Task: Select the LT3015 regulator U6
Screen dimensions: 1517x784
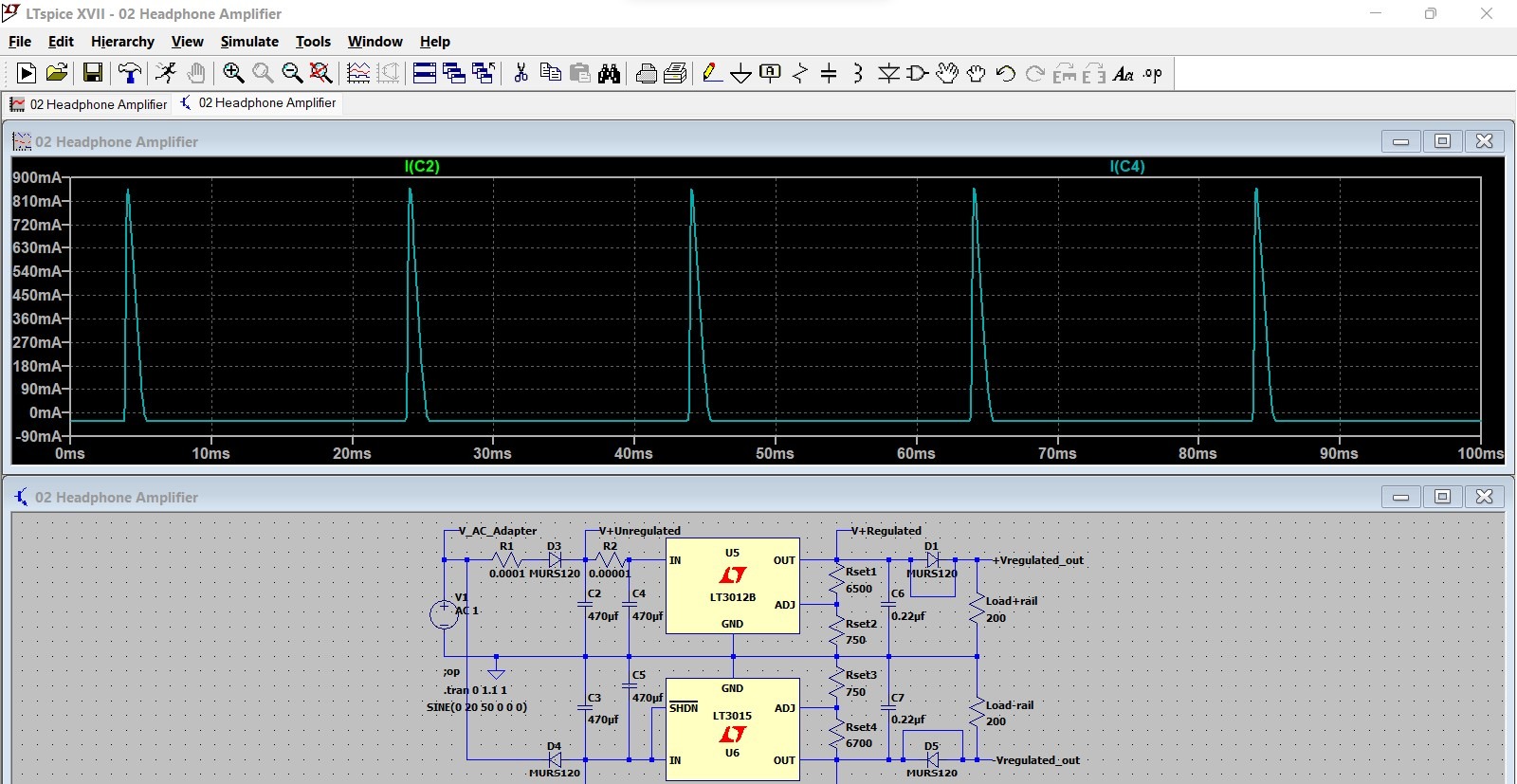Action: (732, 729)
